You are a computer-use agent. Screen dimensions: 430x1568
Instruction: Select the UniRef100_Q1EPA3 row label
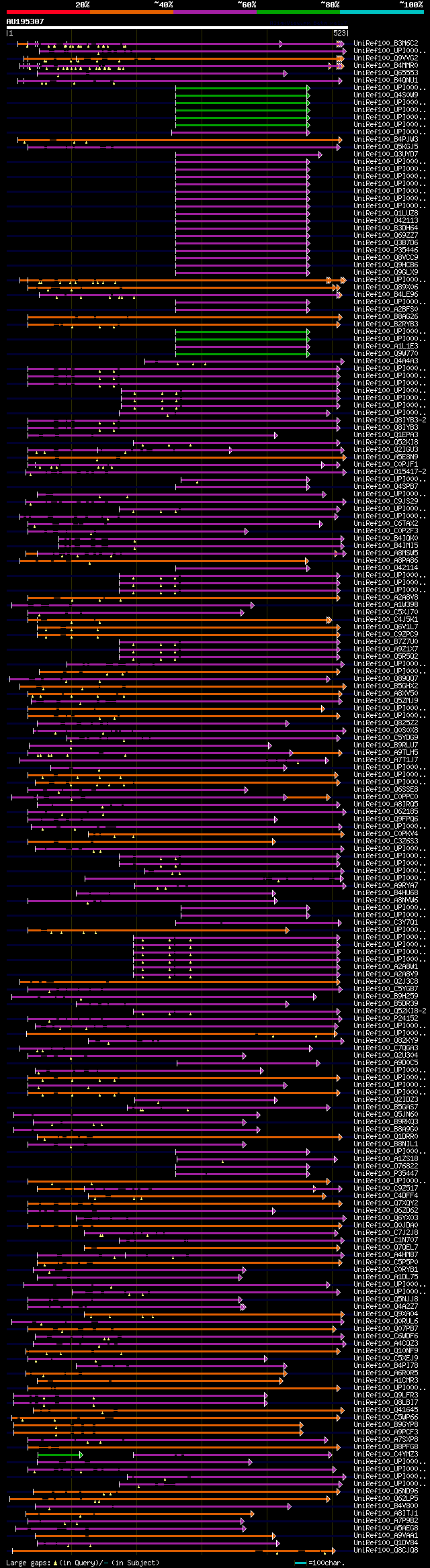[x=386, y=435]
